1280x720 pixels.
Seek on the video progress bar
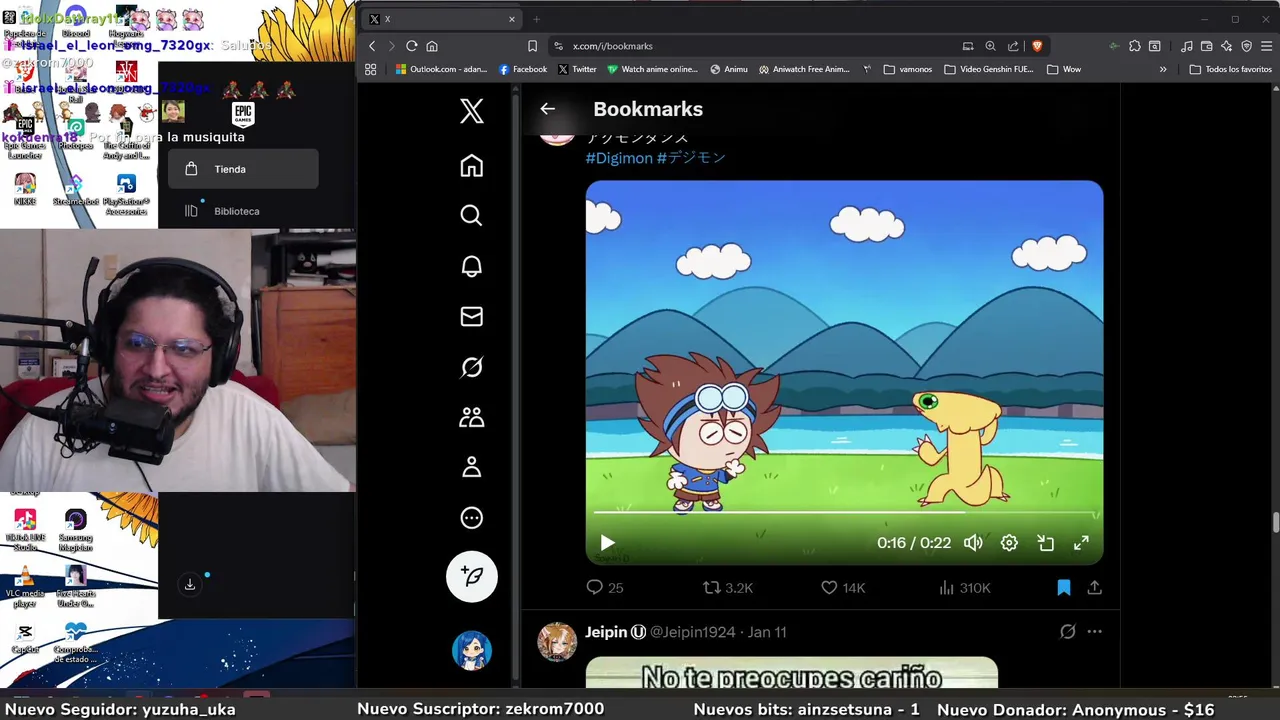845,513
